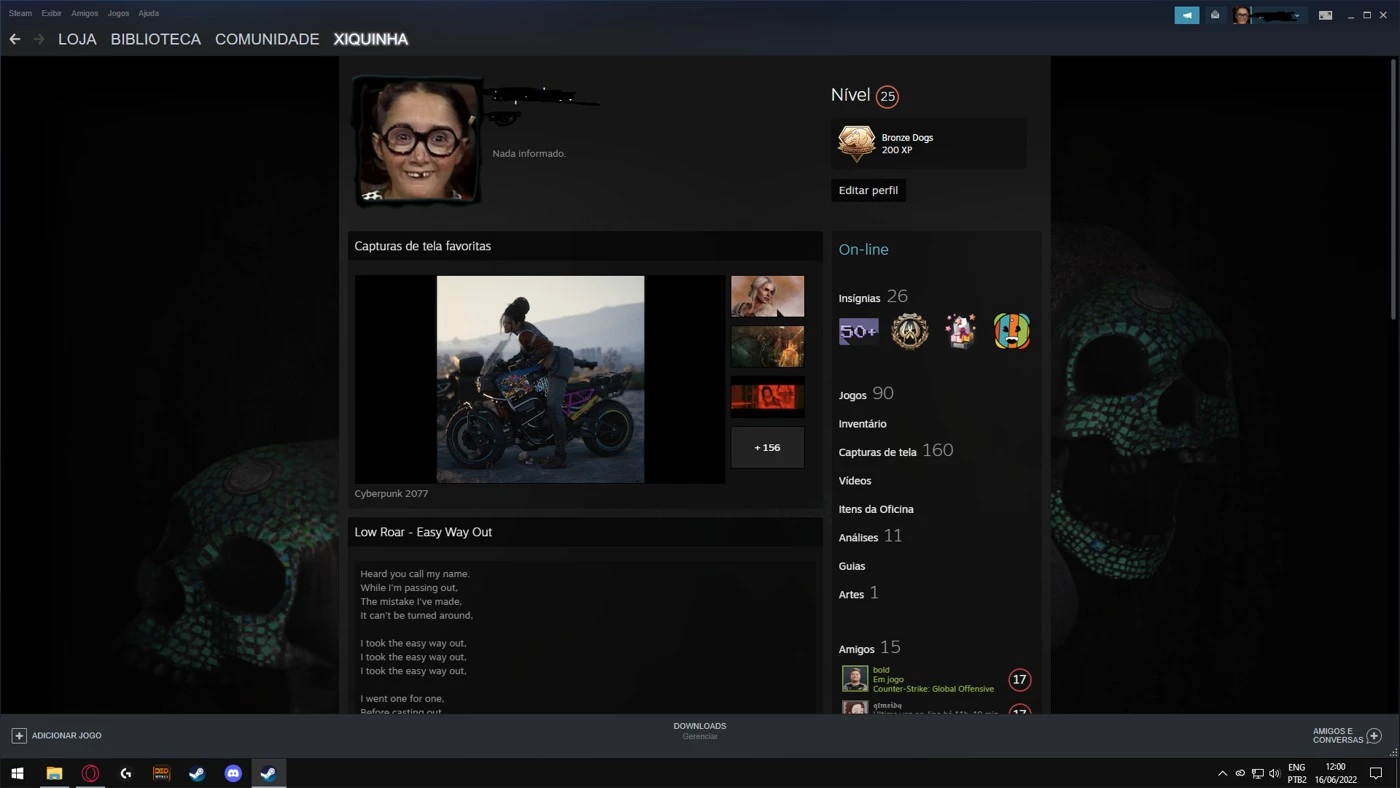The height and width of the screenshot is (788, 1400).
Task: Click the 50+ games badge icon
Action: pos(858,331)
